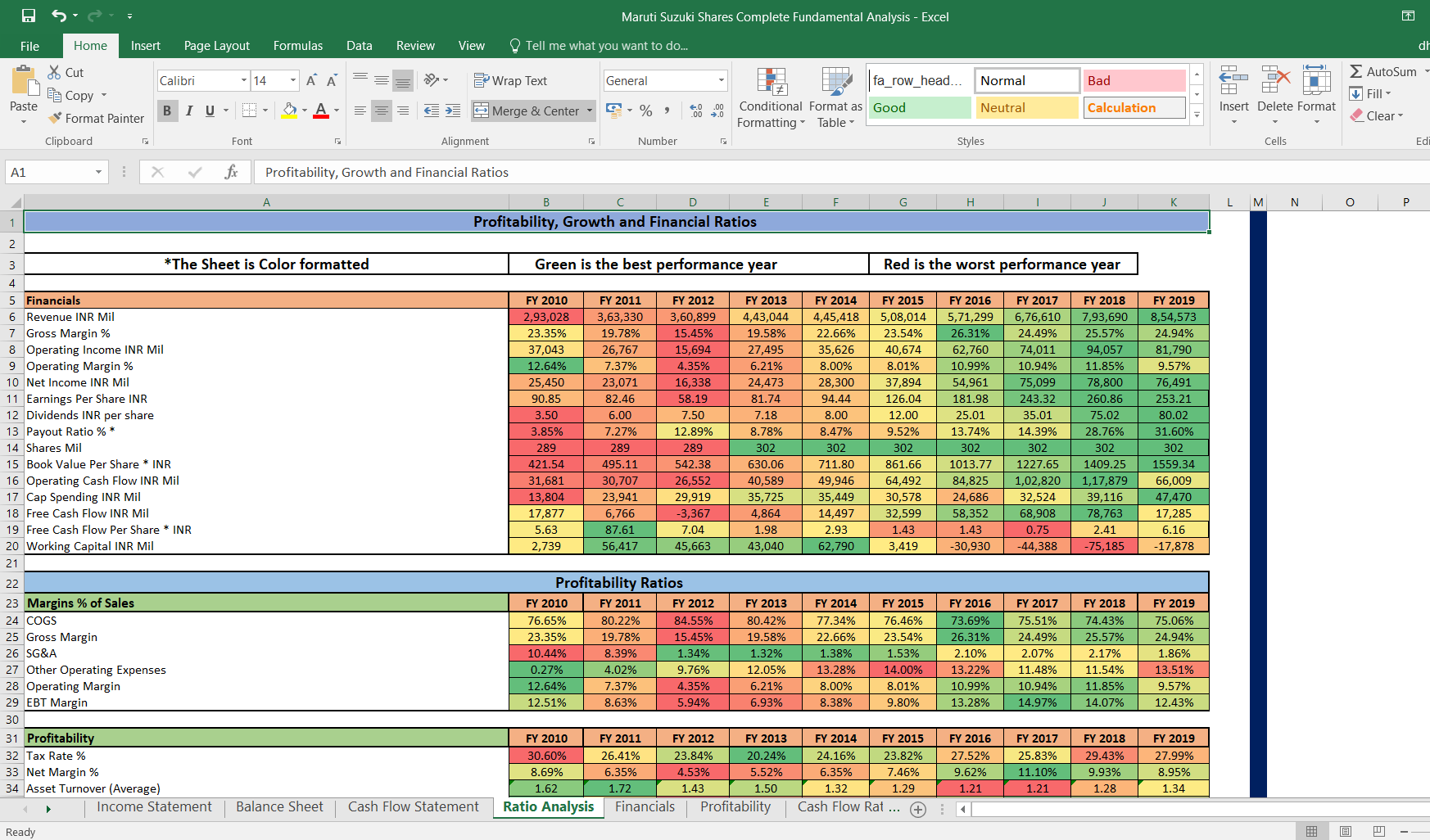Click the Increase Indent icon
Screen dimensions: 1430x840
[453, 111]
